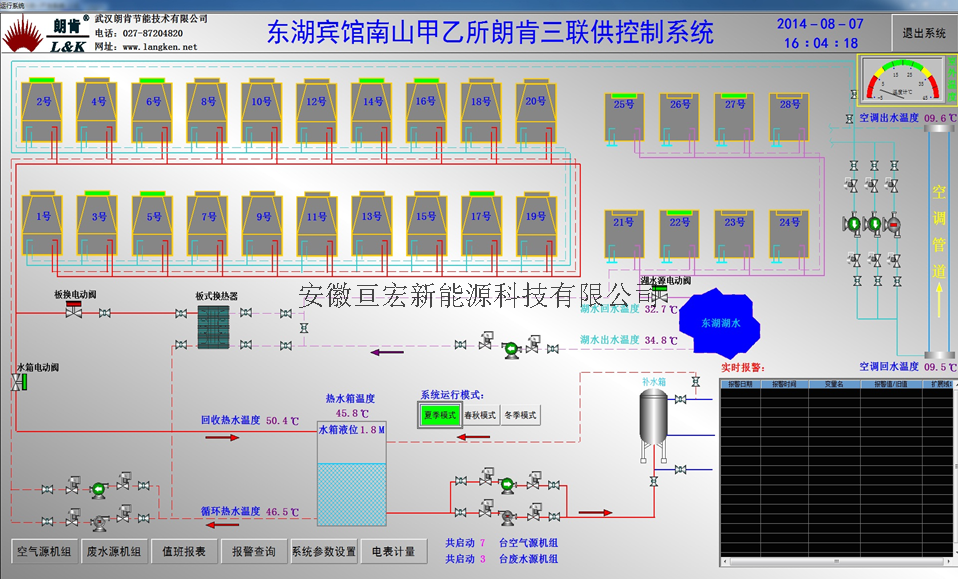Select air source unit 10号
The image size is (958, 579).
261,110
